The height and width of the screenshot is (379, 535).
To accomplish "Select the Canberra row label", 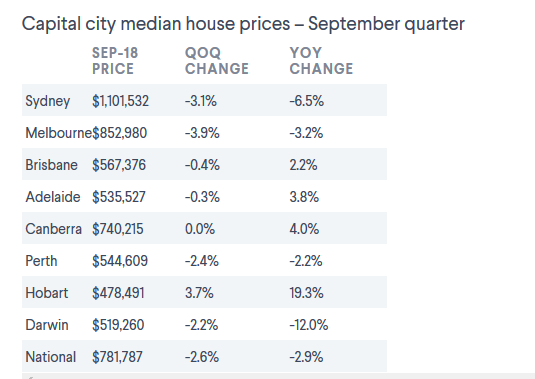I will coord(53,229).
